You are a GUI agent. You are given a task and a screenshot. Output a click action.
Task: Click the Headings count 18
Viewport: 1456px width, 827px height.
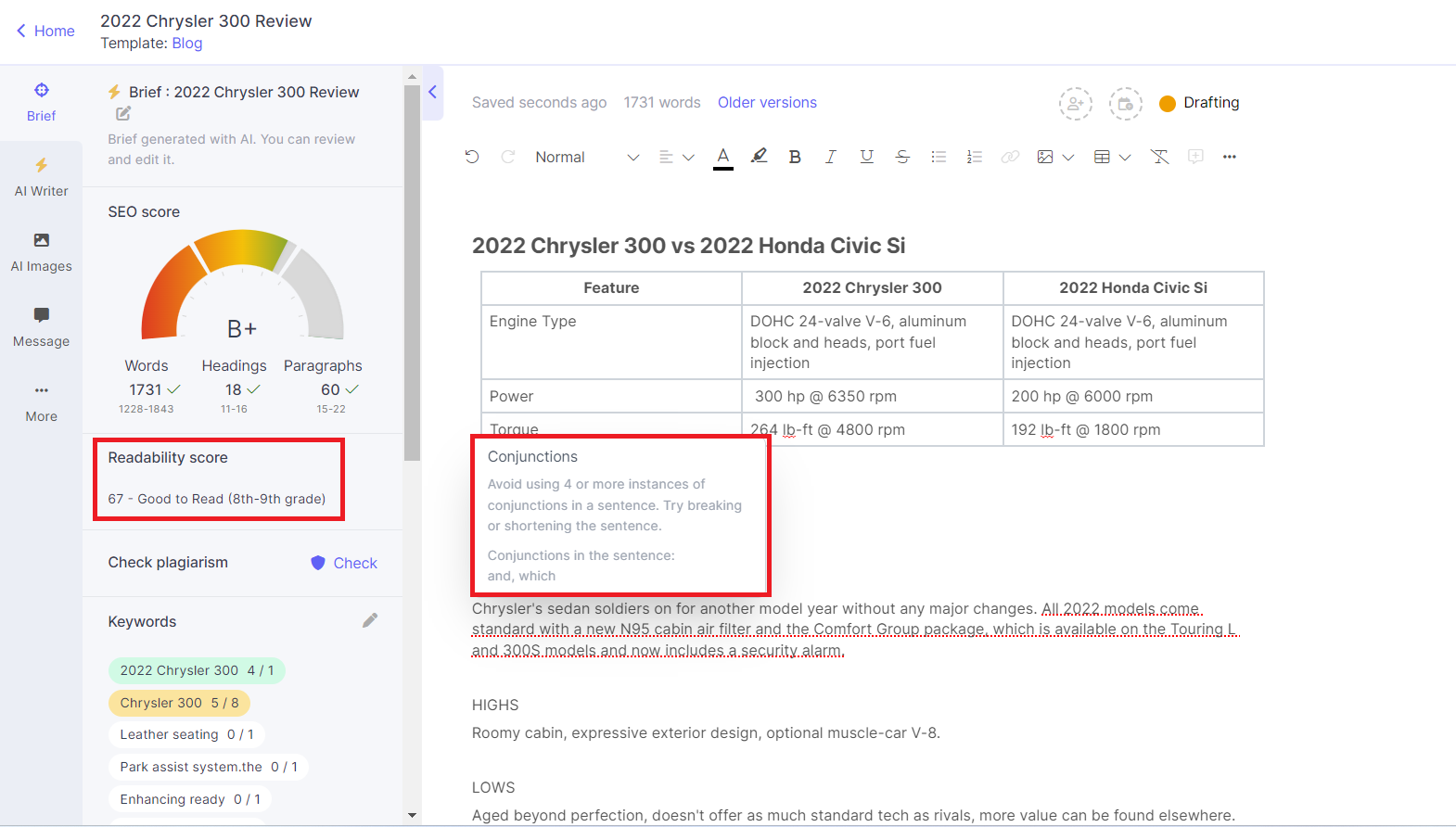[233, 389]
